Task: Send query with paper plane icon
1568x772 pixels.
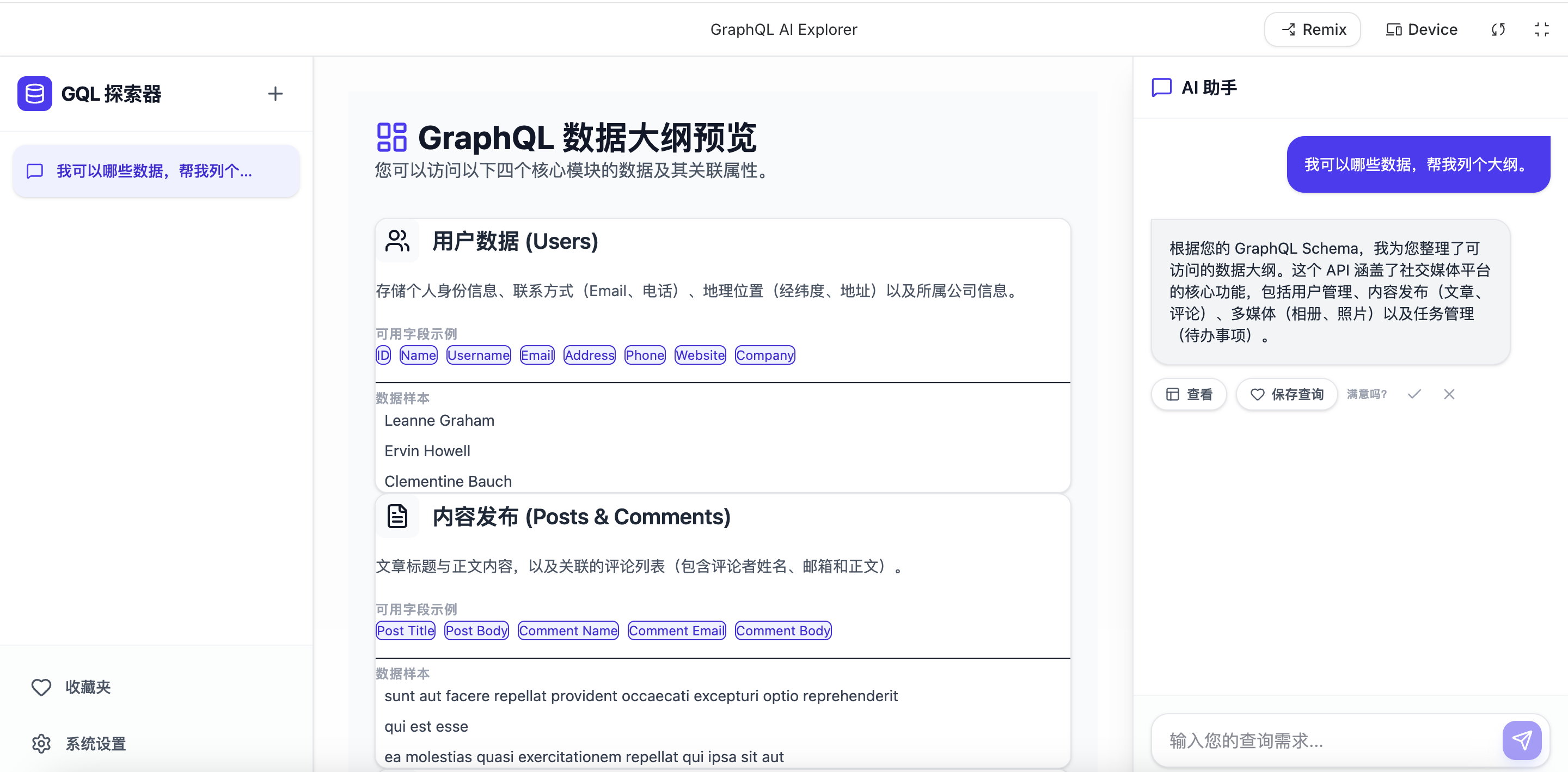Action: (1521, 740)
